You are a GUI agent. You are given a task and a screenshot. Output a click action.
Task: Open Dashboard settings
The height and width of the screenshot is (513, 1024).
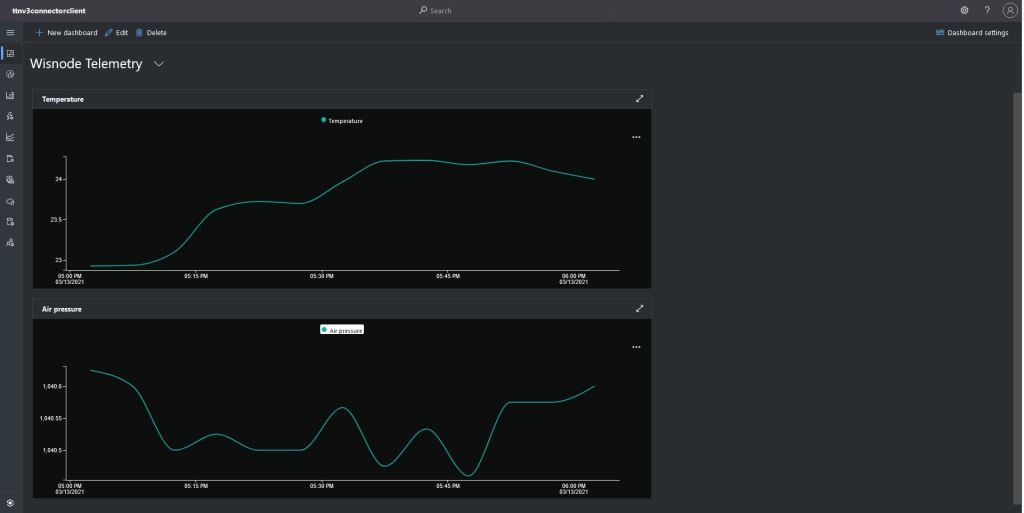[972, 33]
